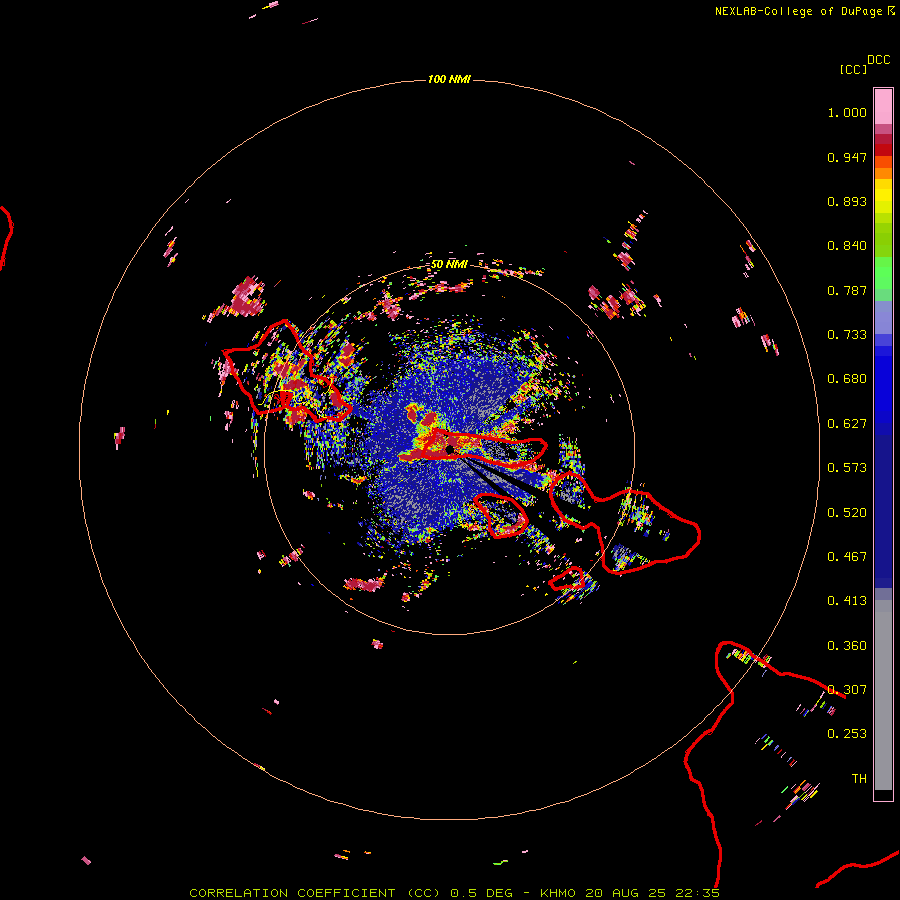Click the 22:35 timestamp in caption
900x900 pixels.
699,893
